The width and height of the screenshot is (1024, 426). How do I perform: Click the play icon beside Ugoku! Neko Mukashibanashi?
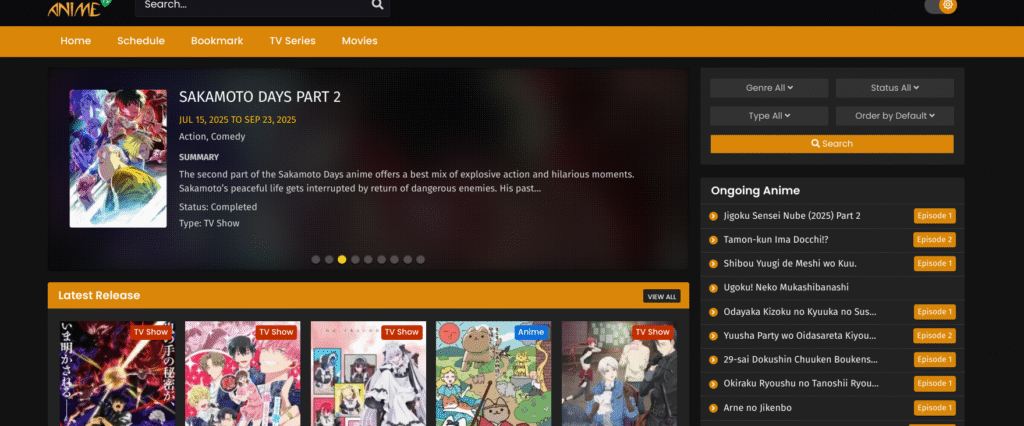point(714,288)
